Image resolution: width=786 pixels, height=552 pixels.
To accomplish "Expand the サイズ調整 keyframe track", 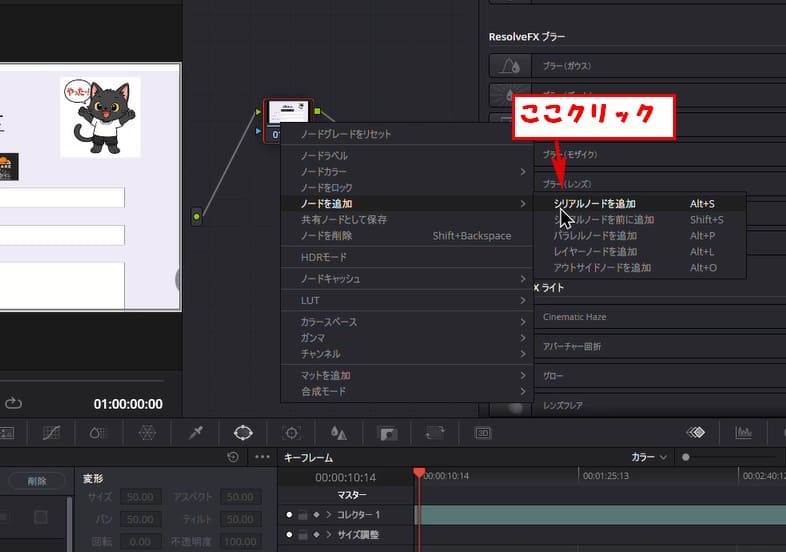I will 328,534.
